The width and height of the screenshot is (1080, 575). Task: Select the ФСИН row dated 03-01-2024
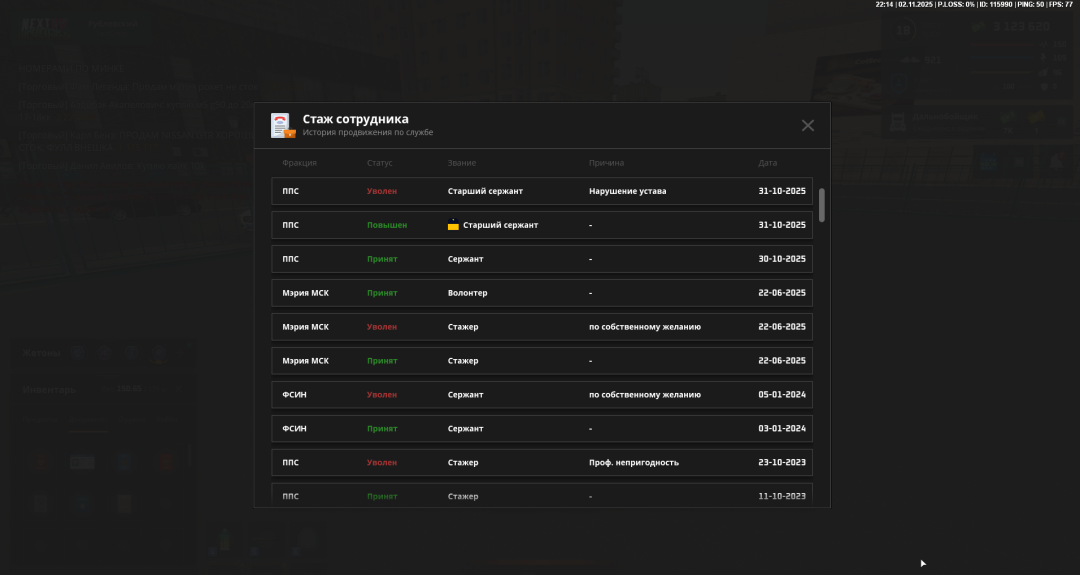tap(541, 429)
